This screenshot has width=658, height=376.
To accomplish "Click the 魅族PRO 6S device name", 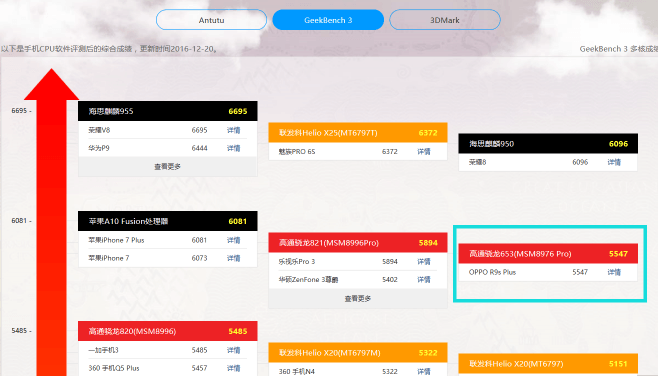I will [x=297, y=151].
